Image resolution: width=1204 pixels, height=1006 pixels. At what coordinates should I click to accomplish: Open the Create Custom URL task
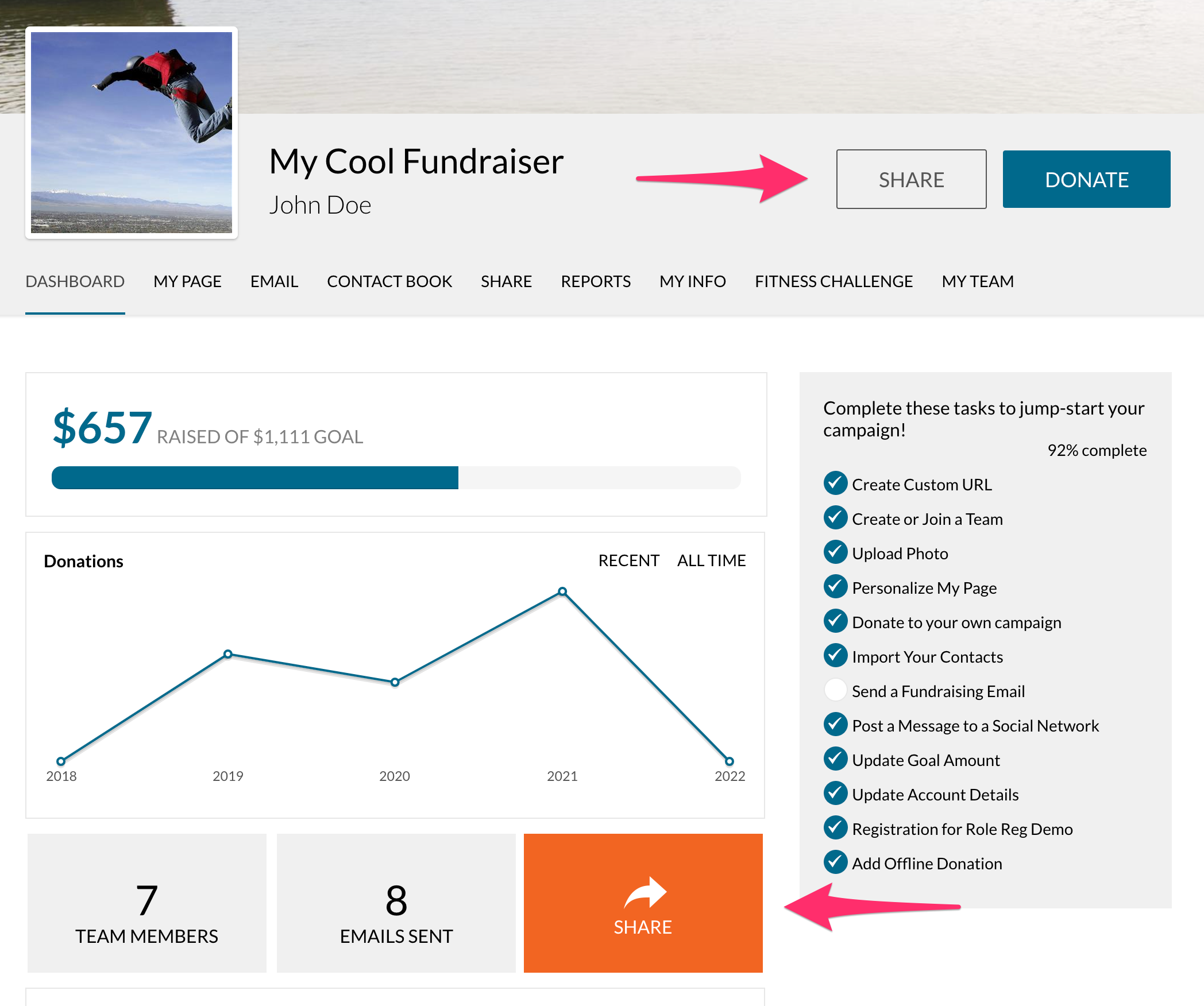click(x=922, y=485)
